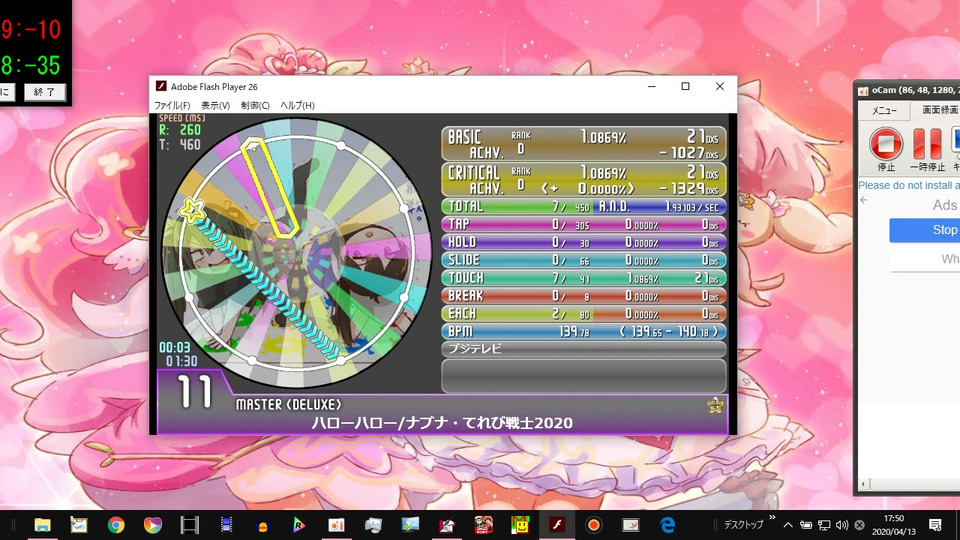This screenshot has width=960, height=540.
Task: Click the oCam red circle taskbar icon
Action: coord(593,525)
